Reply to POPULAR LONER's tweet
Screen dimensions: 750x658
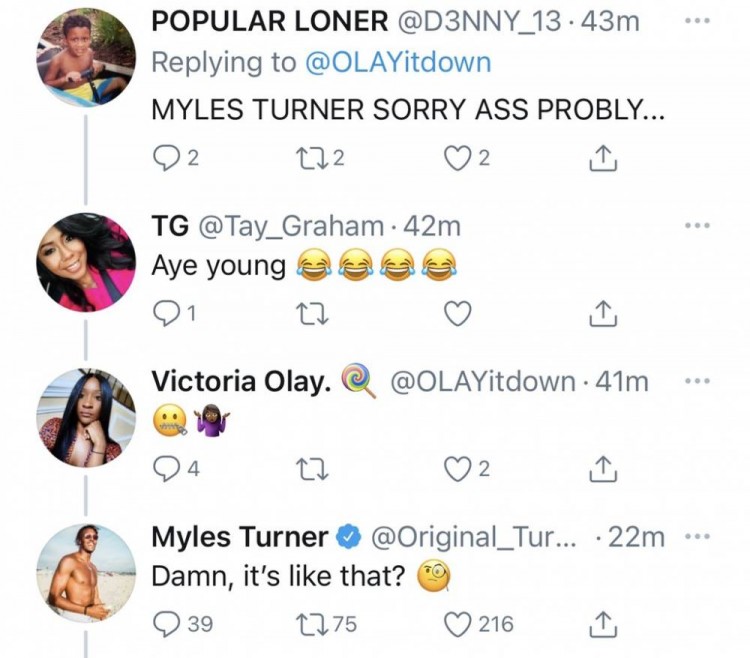[x=163, y=157]
